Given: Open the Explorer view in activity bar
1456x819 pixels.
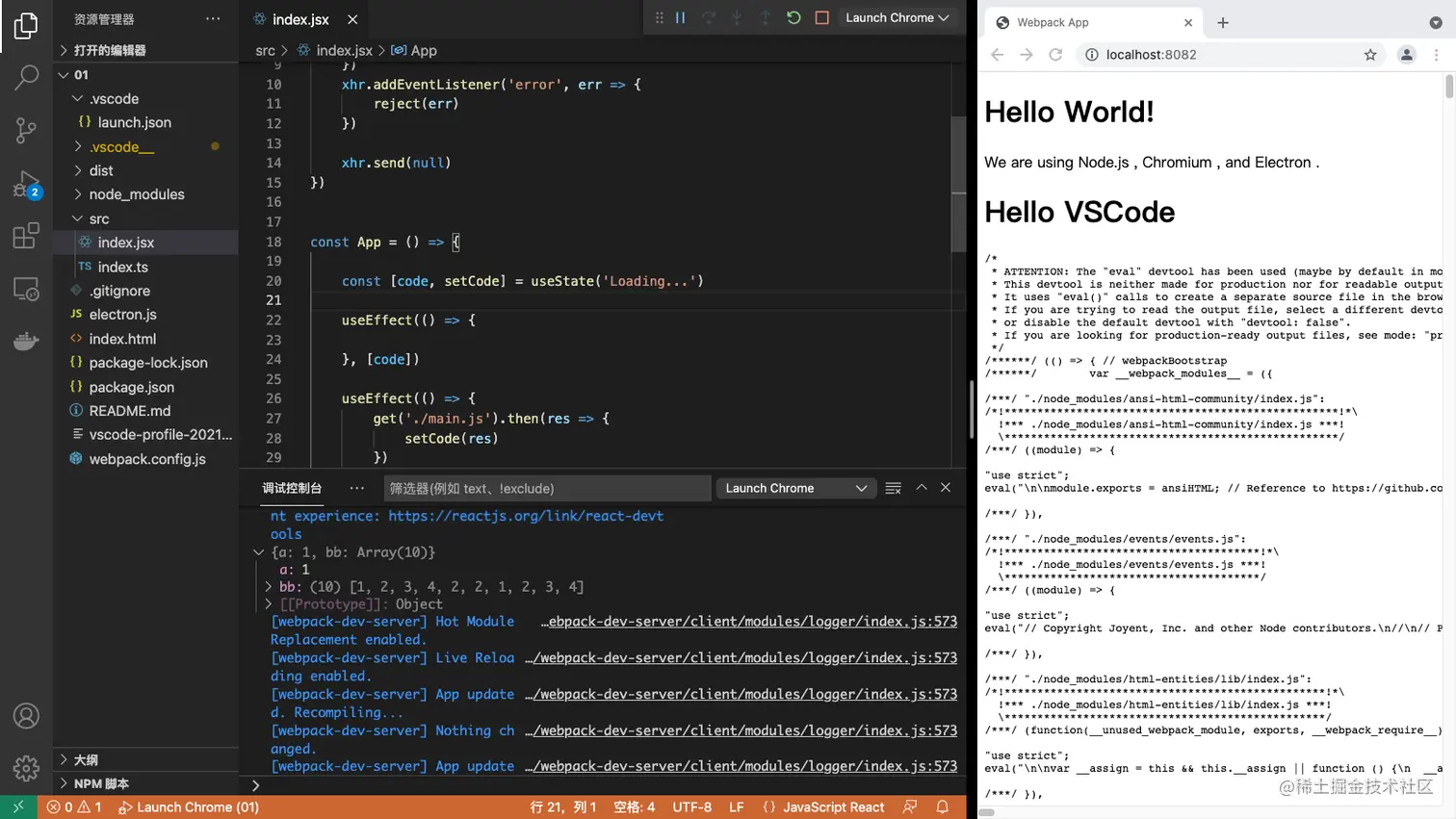Looking at the screenshot, I should pyautogui.click(x=26, y=26).
